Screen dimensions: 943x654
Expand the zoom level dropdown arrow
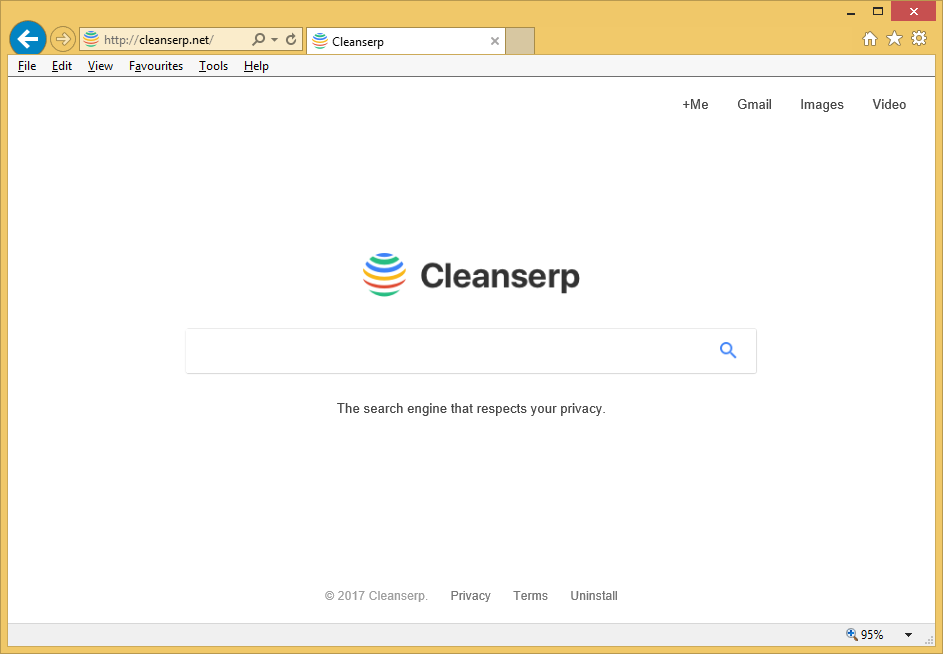[908, 635]
